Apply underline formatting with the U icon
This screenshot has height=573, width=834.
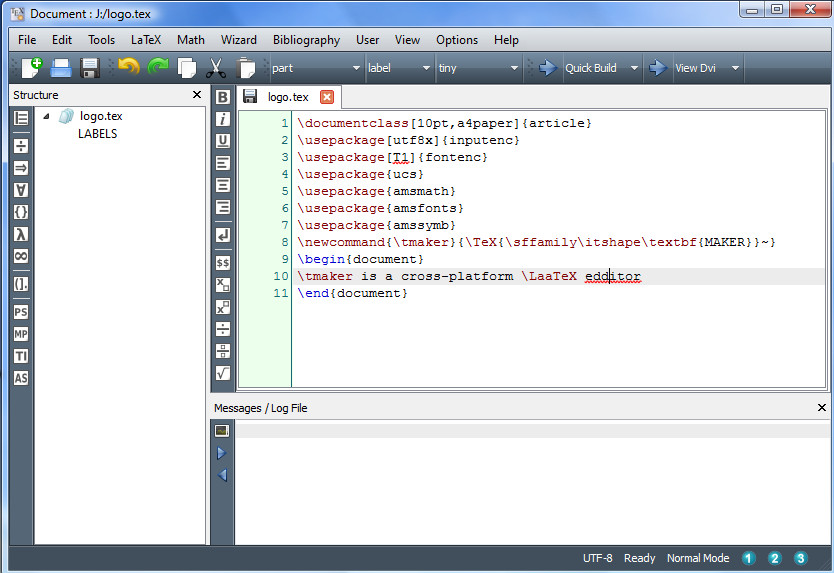tap(223, 140)
